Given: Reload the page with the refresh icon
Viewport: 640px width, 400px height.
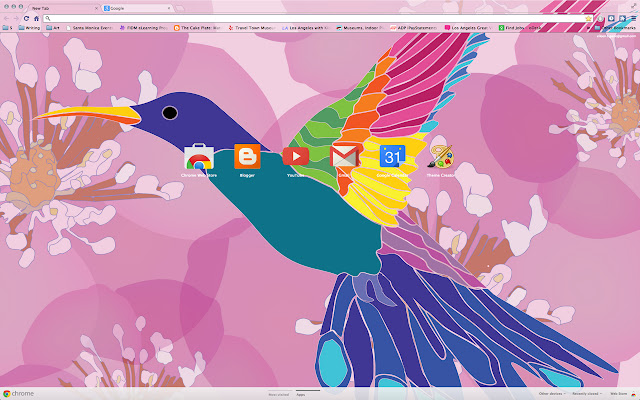Looking at the screenshot, I should [x=26, y=18].
